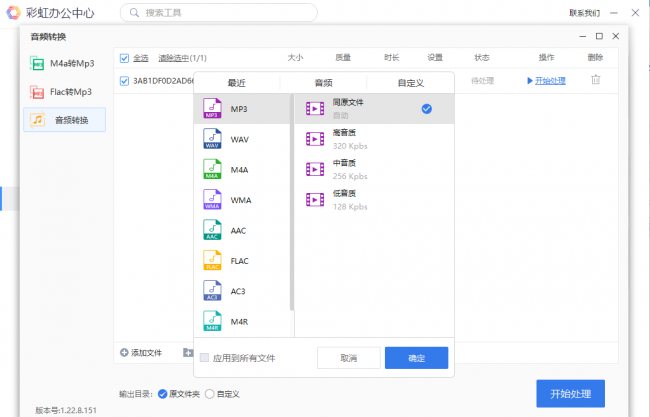The width and height of the screenshot is (650, 417).
Task: Click the blue play triangle before 开始处理 link
Action: coord(529,80)
